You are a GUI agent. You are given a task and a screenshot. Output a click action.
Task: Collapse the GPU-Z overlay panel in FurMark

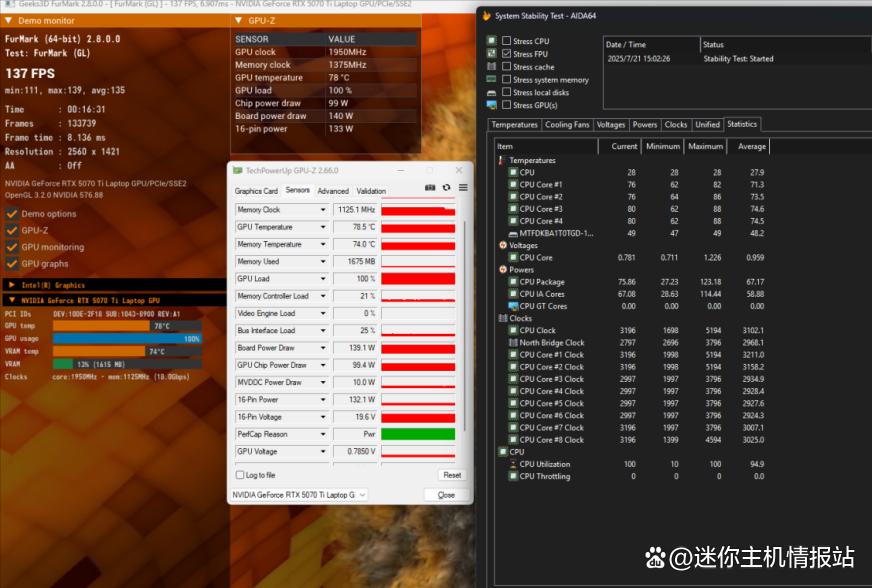(238, 21)
